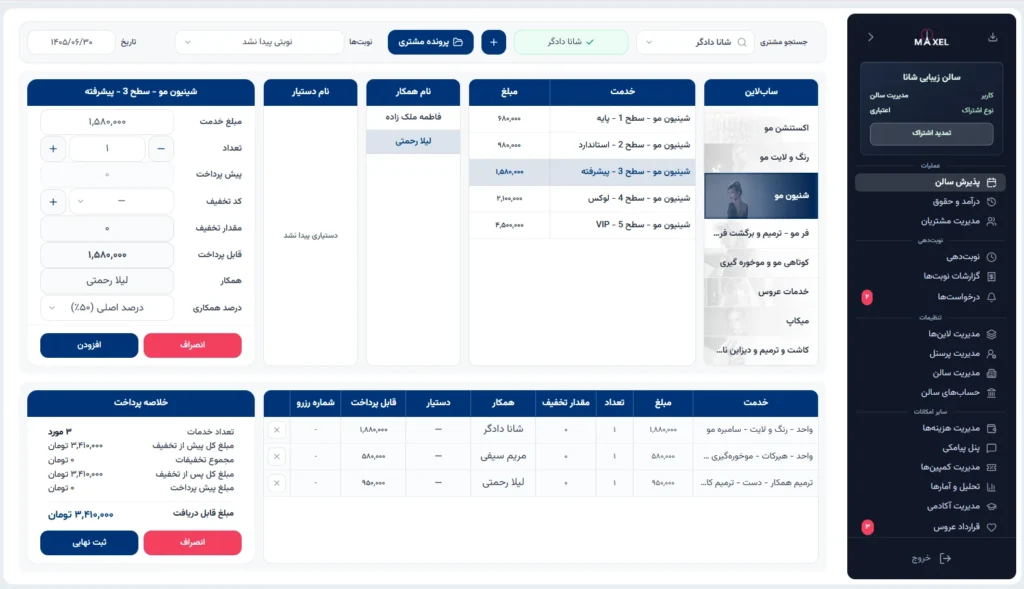The height and width of the screenshot is (589, 1024).
Task: Expand the customer search dropdown arrow
Action: point(648,42)
